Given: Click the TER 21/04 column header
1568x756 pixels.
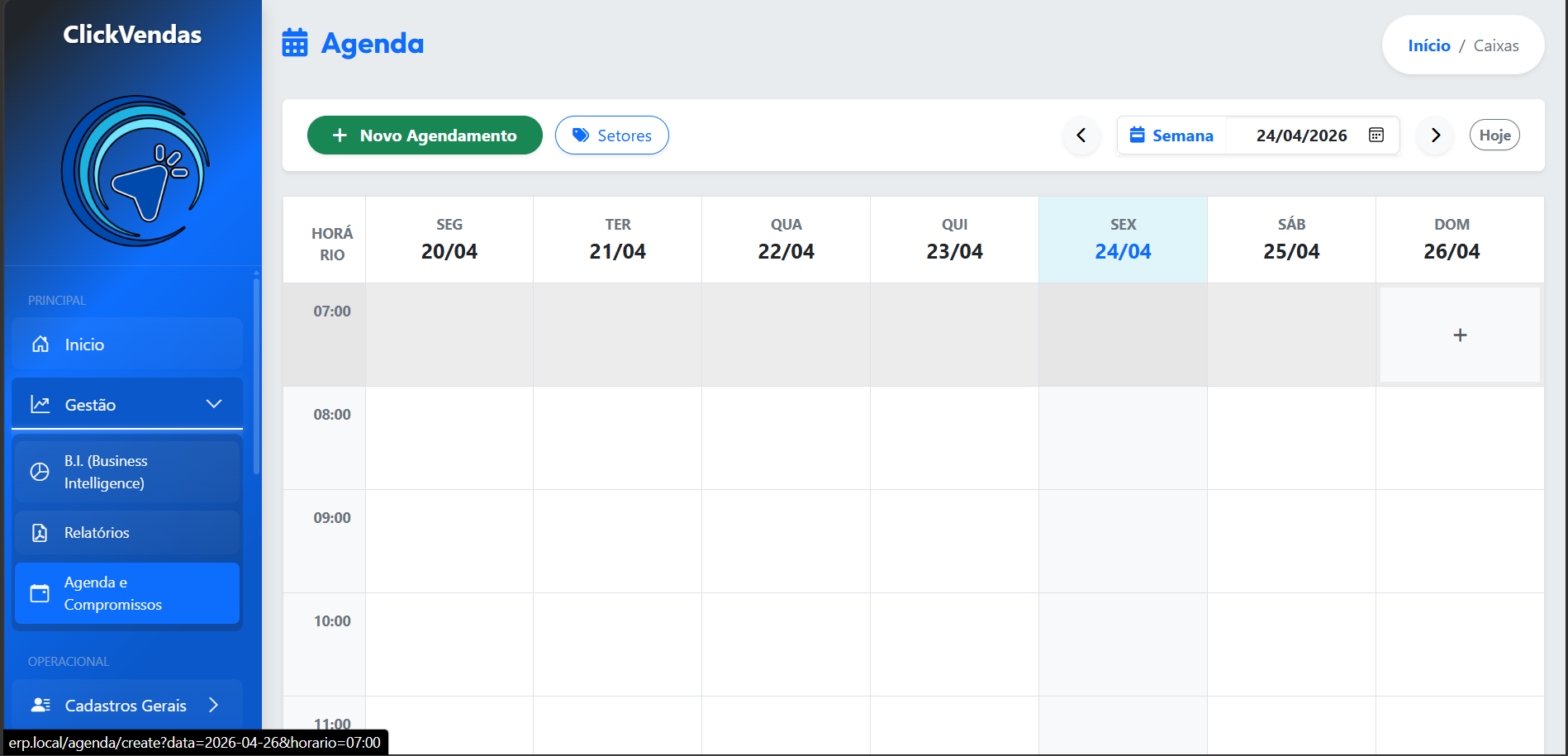Looking at the screenshot, I should click(618, 240).
